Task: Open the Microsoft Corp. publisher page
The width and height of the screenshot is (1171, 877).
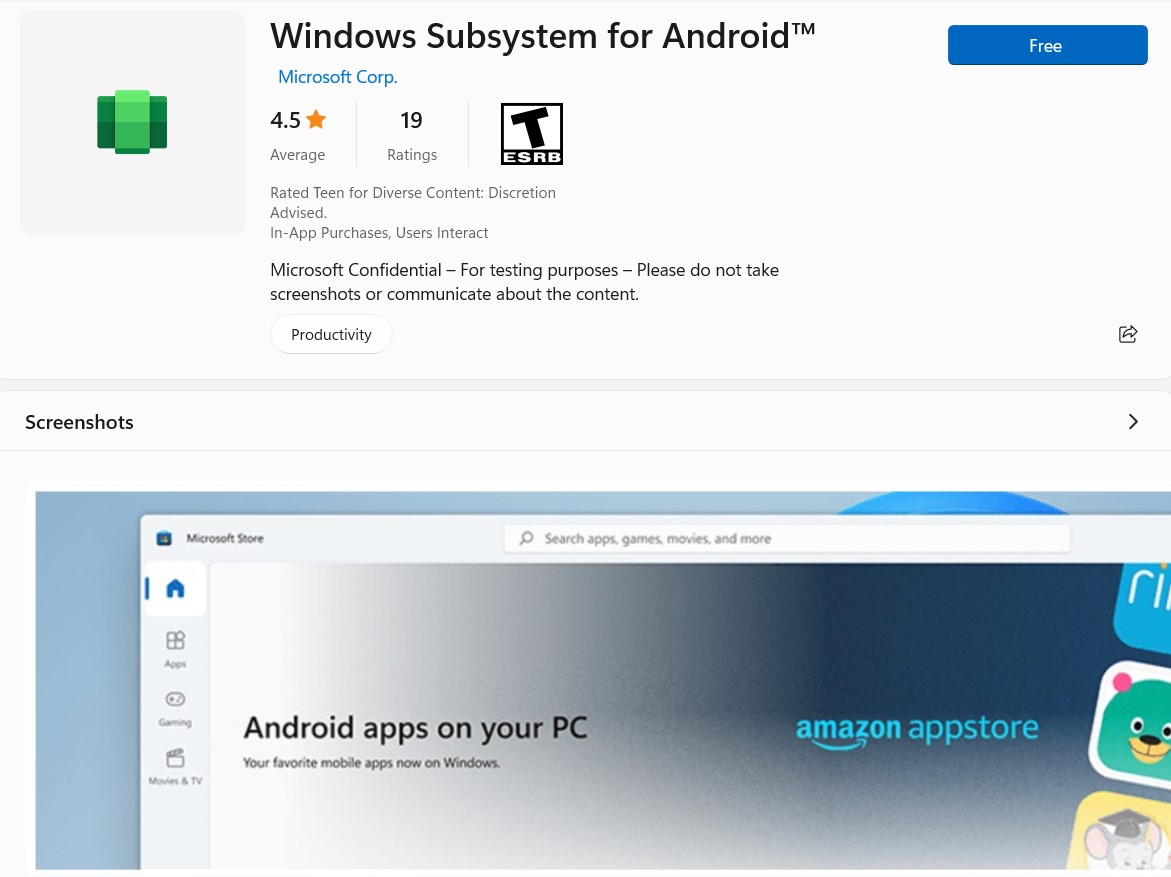Action: (x=337, y=76)
